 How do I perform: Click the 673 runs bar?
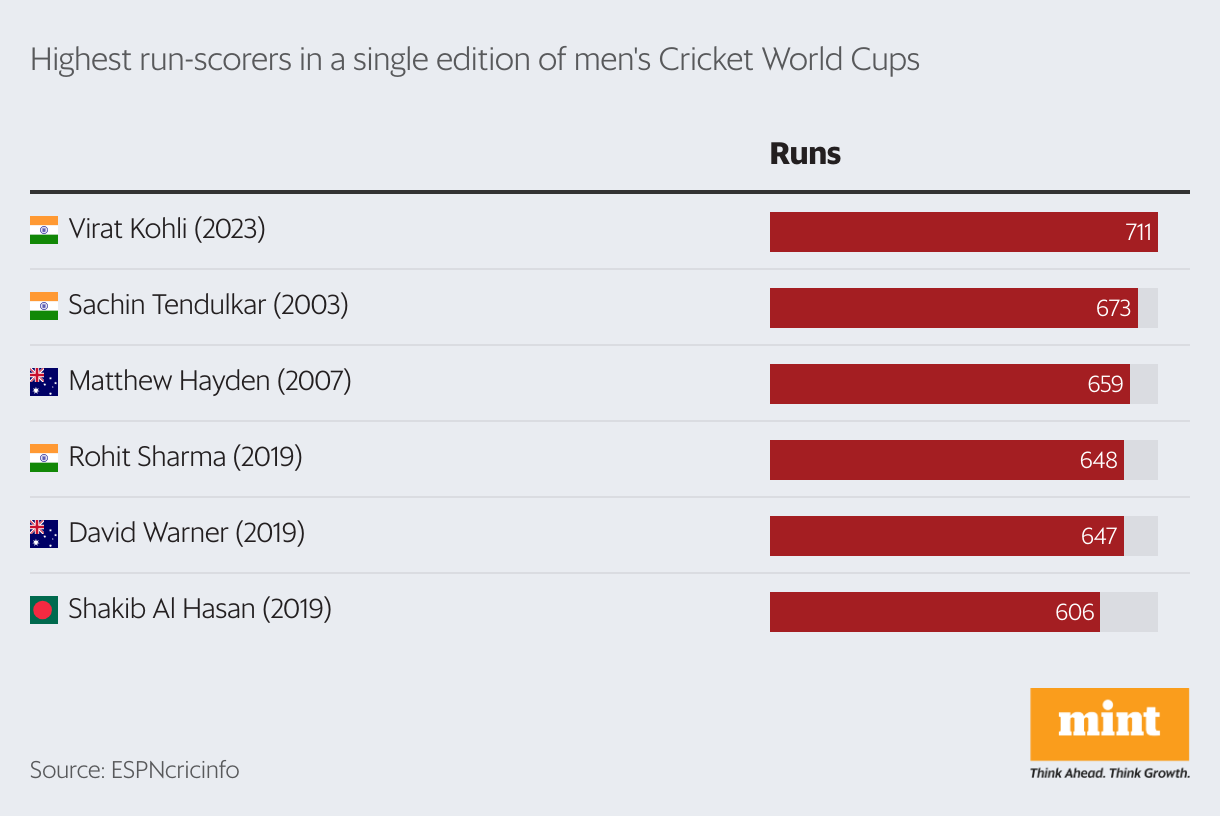(x=954, y=308)
